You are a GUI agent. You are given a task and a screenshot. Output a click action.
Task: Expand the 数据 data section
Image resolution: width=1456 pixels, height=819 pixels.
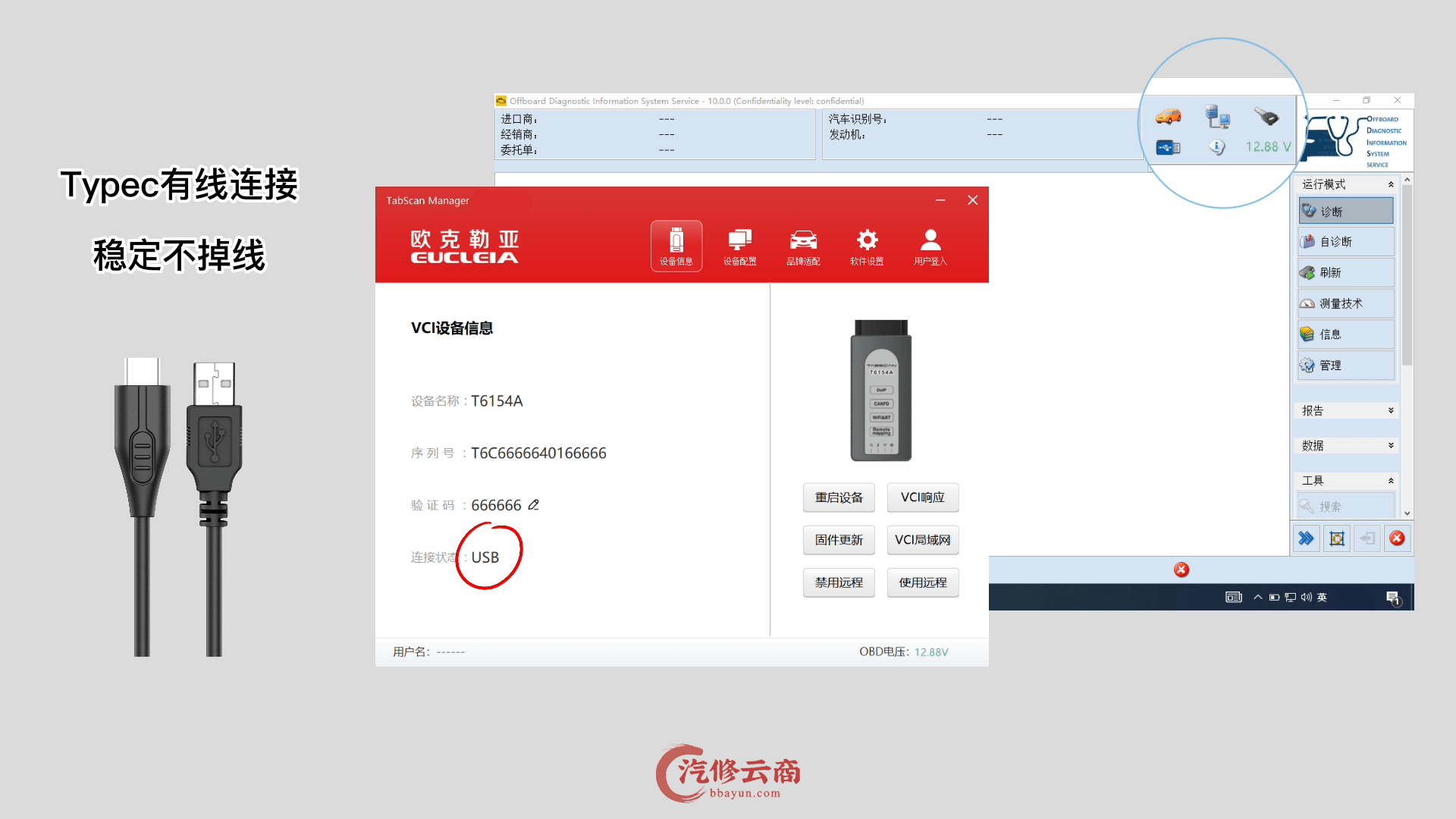[x=1391, y=445]
